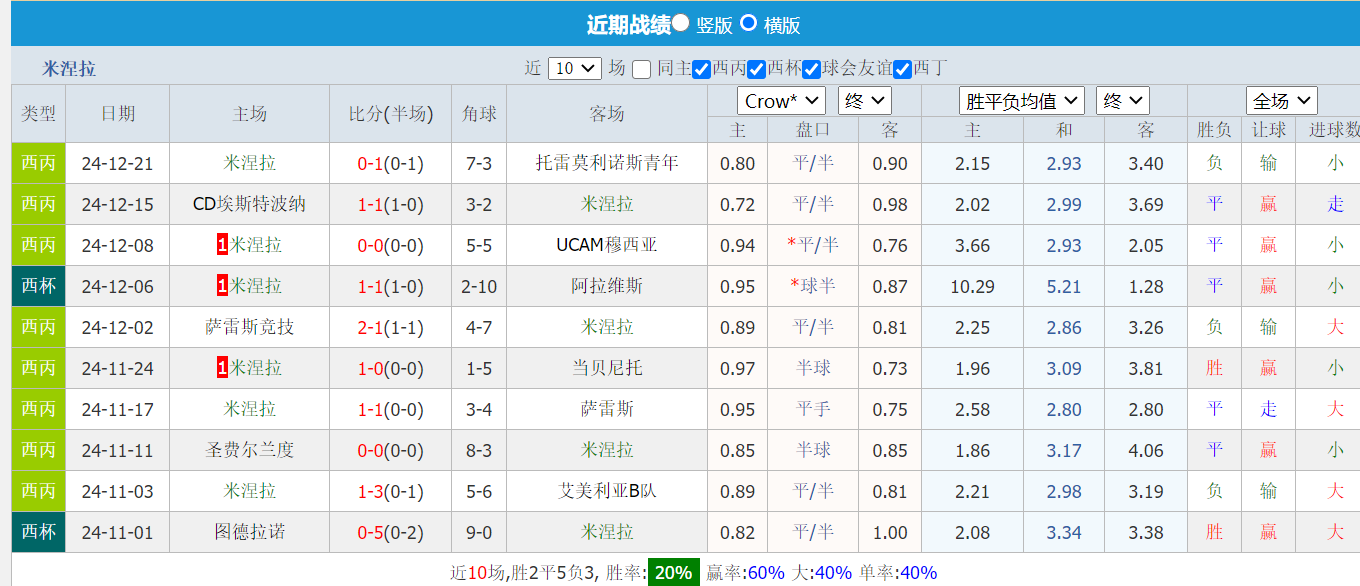Open the Crow* odds company dropdown
Viewport: 1360px width, 586px height.
click(x=780, y=100)
